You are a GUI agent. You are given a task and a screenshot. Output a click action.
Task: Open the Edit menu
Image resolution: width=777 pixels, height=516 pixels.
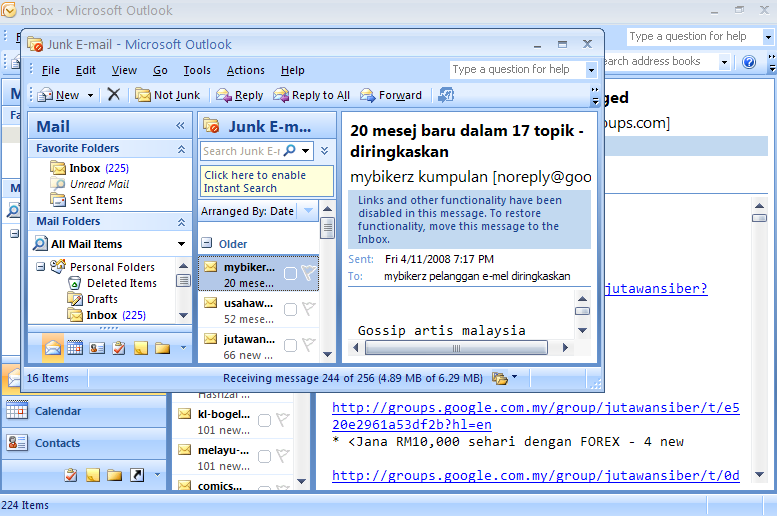[85, 70]
